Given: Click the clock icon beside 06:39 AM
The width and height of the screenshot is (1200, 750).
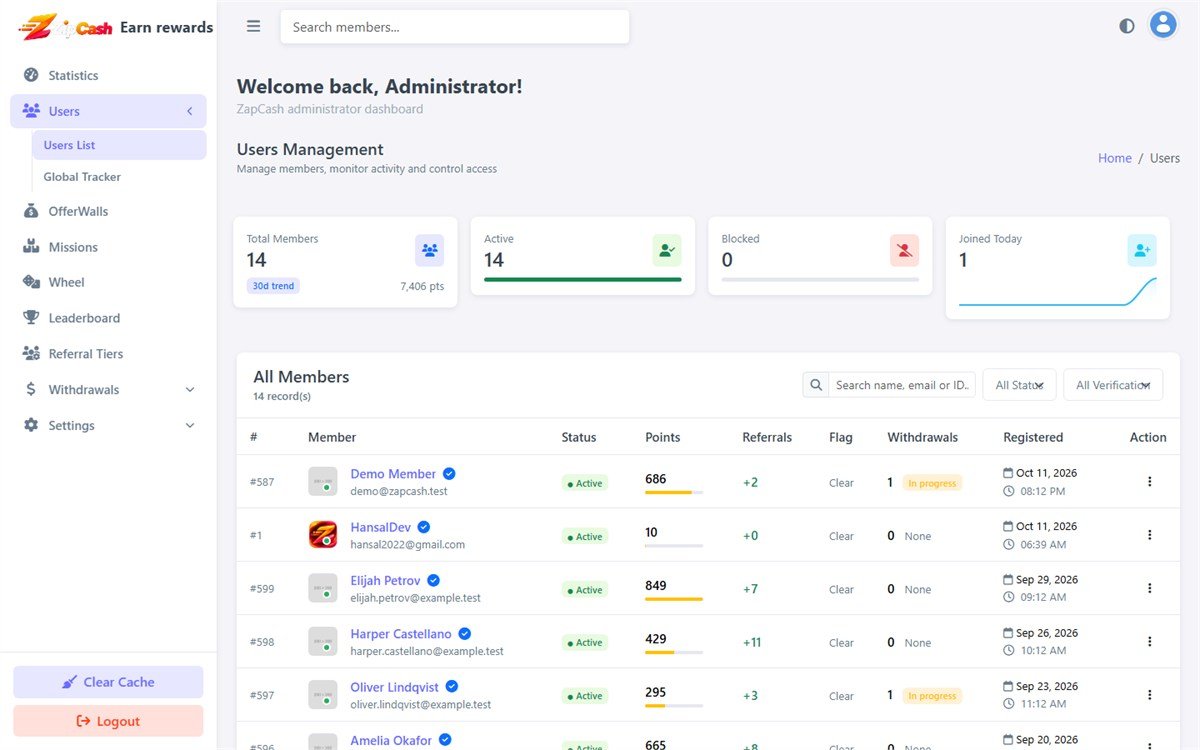Looking at the screenshot, I should [1008, 544].
